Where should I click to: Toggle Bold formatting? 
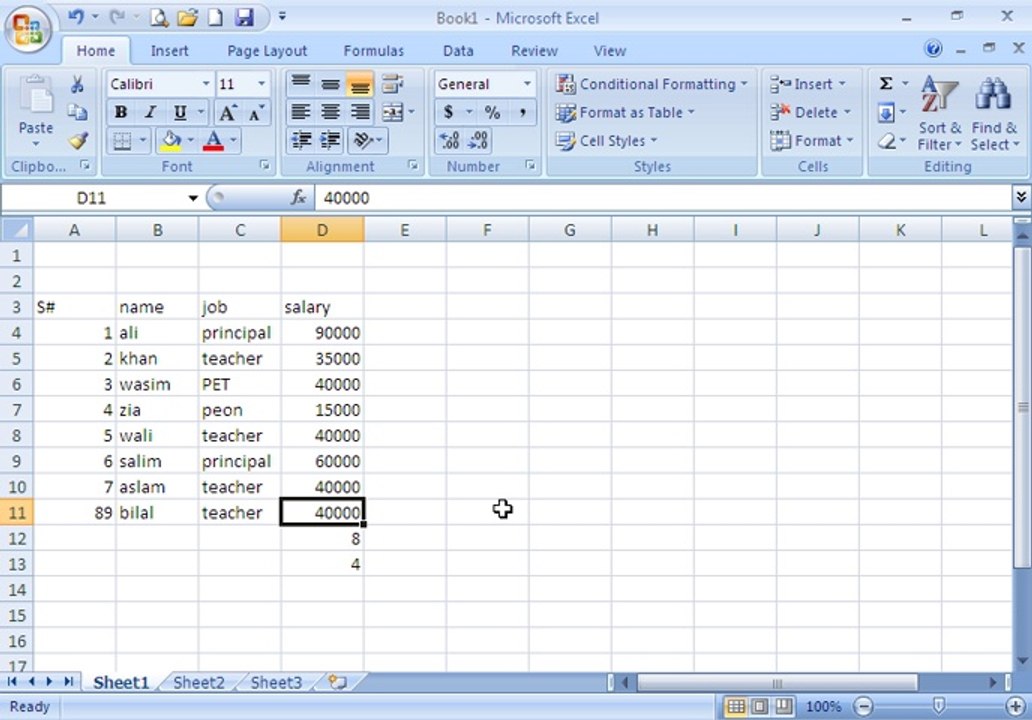(120, 113)
